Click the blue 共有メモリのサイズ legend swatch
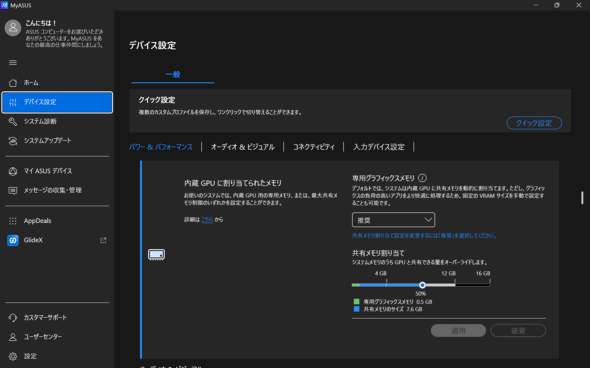 point(356,309)
